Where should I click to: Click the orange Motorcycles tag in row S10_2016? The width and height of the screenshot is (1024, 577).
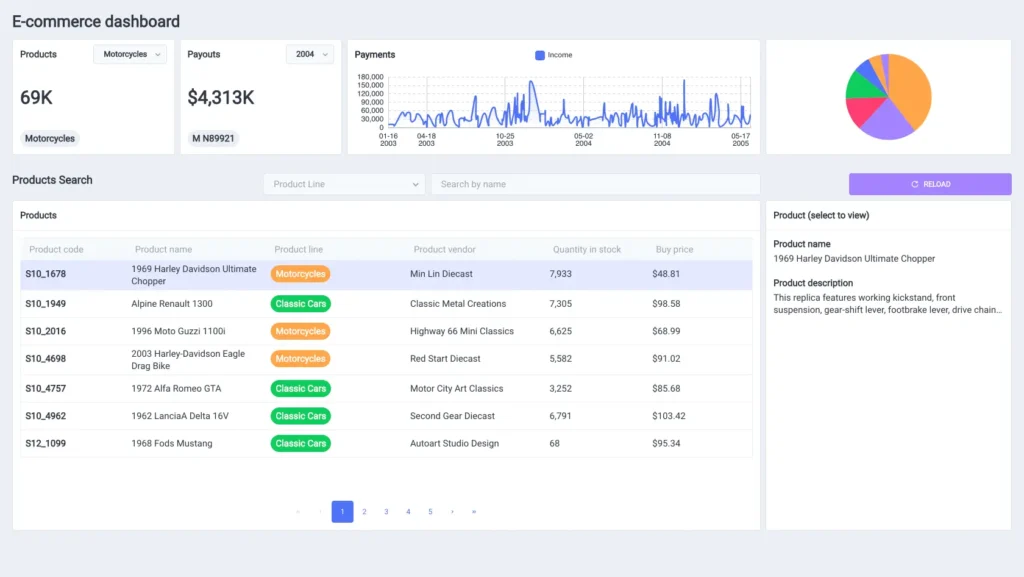300,331
